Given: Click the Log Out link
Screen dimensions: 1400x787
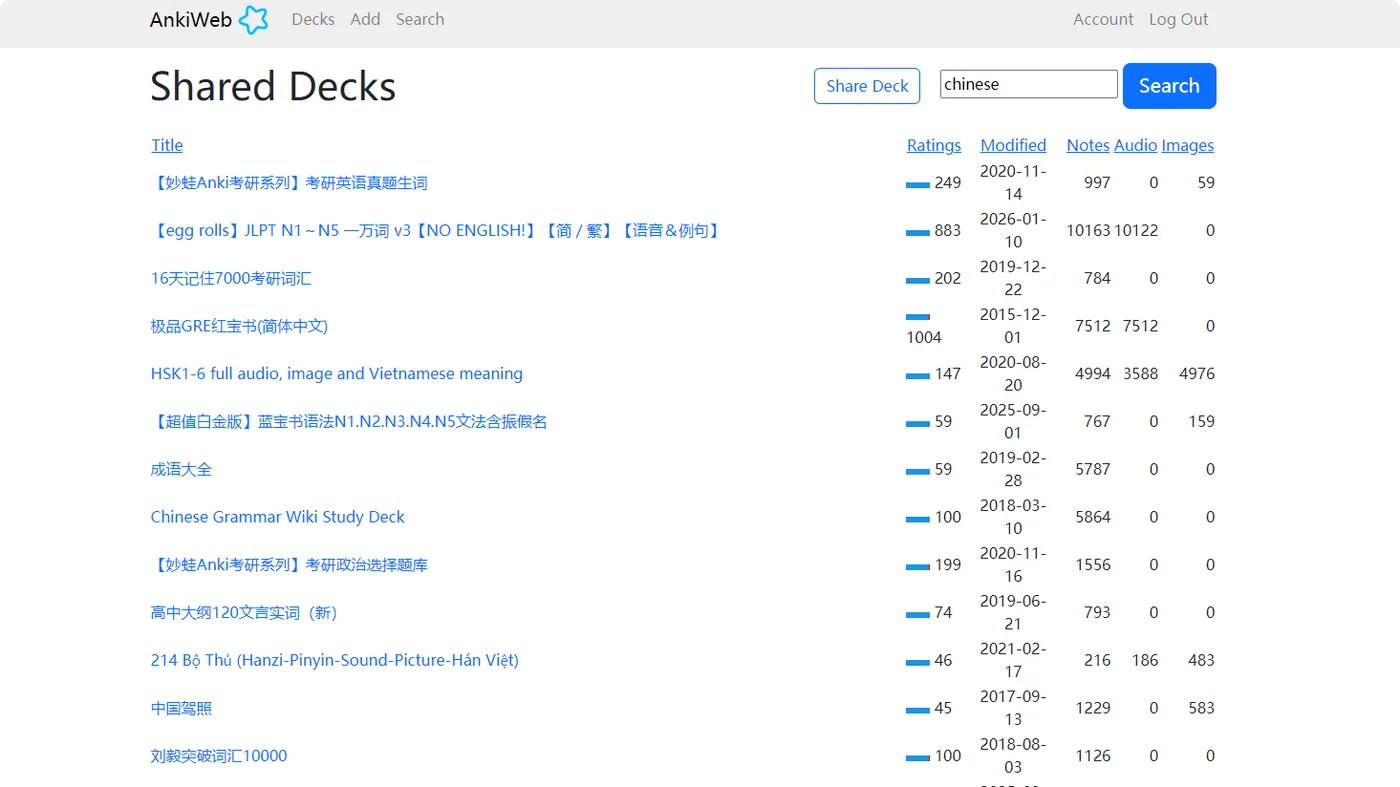Looking at the screenshot, I should click(x=1178, y=19).
